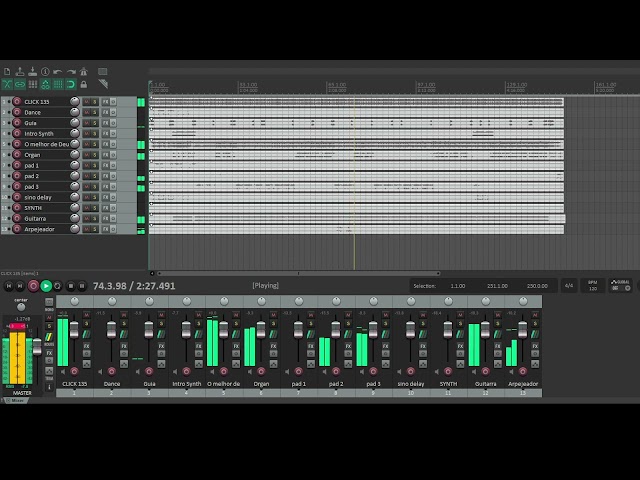Click the green Play button
Image resolution: width=640 pixels, height=480 pixels.
point(46,286)
